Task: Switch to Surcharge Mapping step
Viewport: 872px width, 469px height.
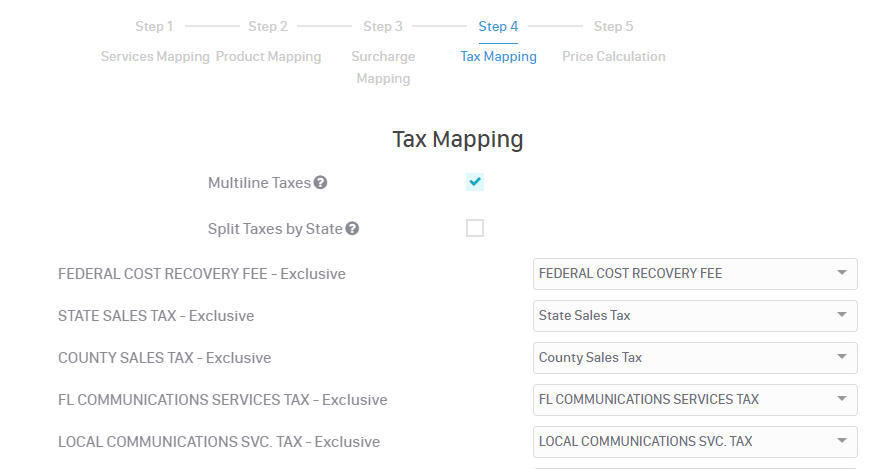Action: tap(383, 67)
